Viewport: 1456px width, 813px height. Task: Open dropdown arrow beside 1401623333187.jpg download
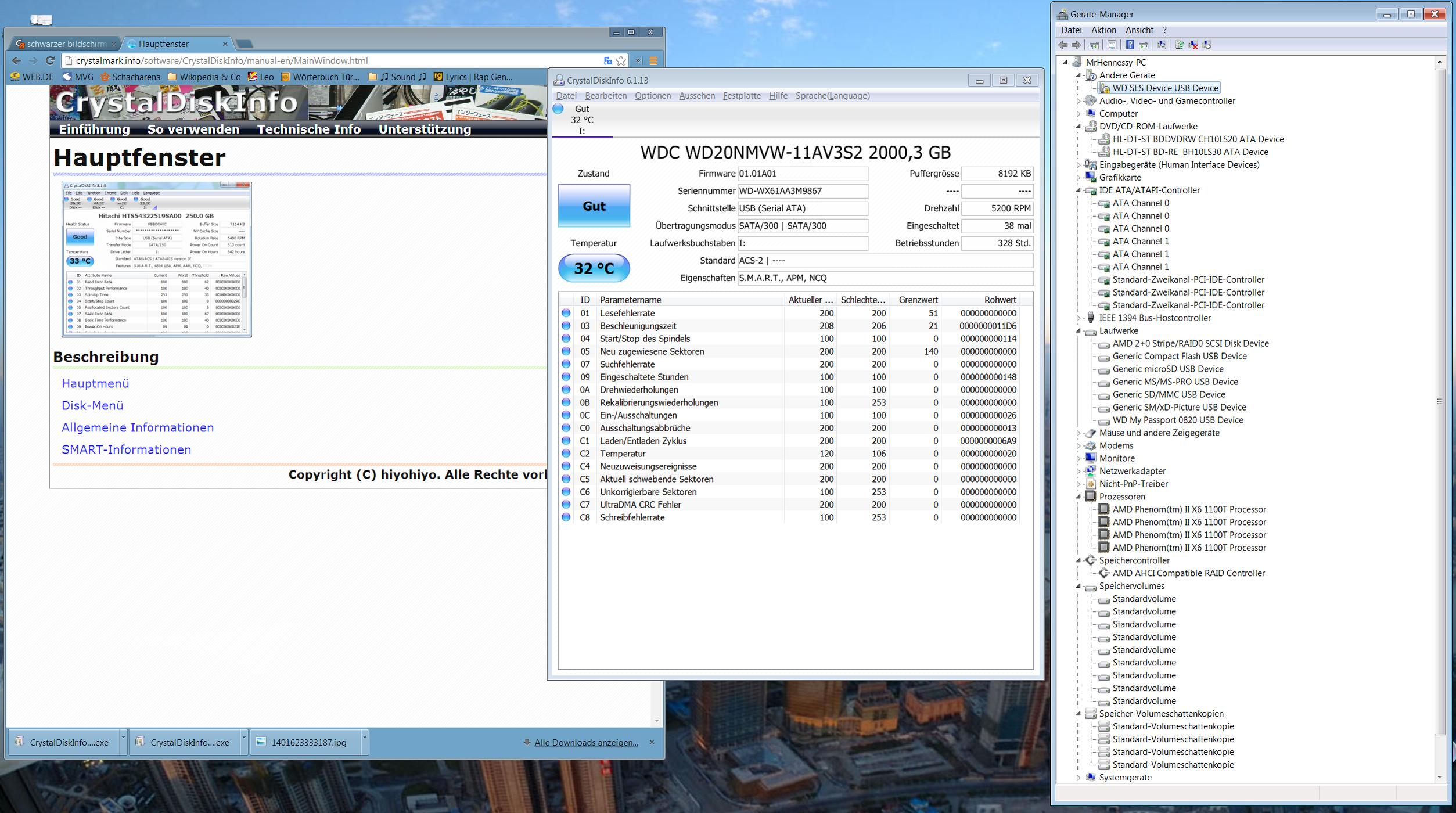tap(364, 742)
